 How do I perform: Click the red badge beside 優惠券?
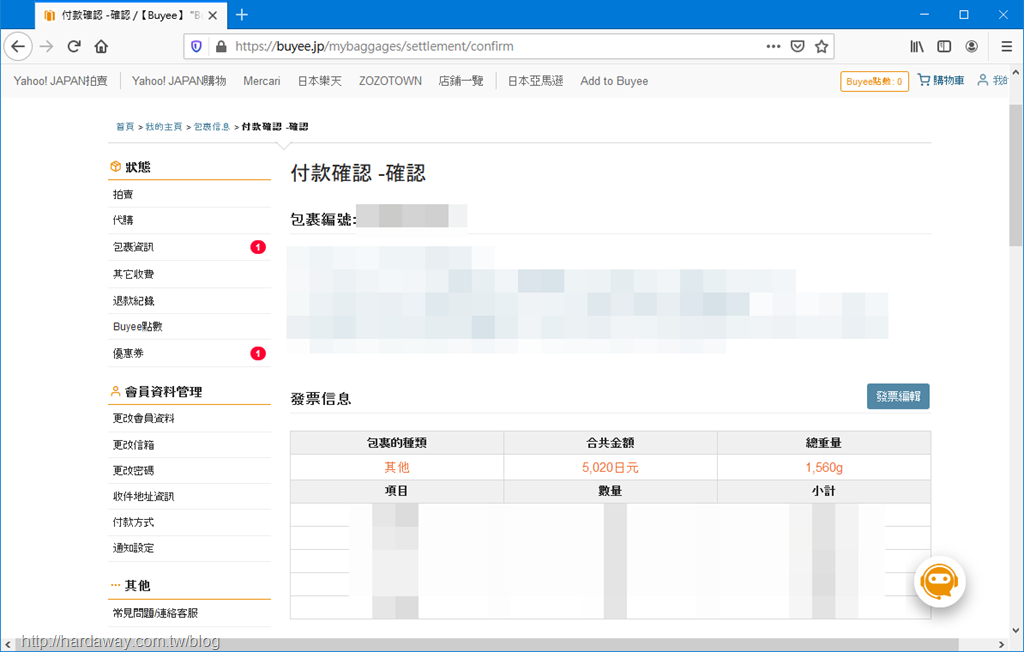coord(258,353)
